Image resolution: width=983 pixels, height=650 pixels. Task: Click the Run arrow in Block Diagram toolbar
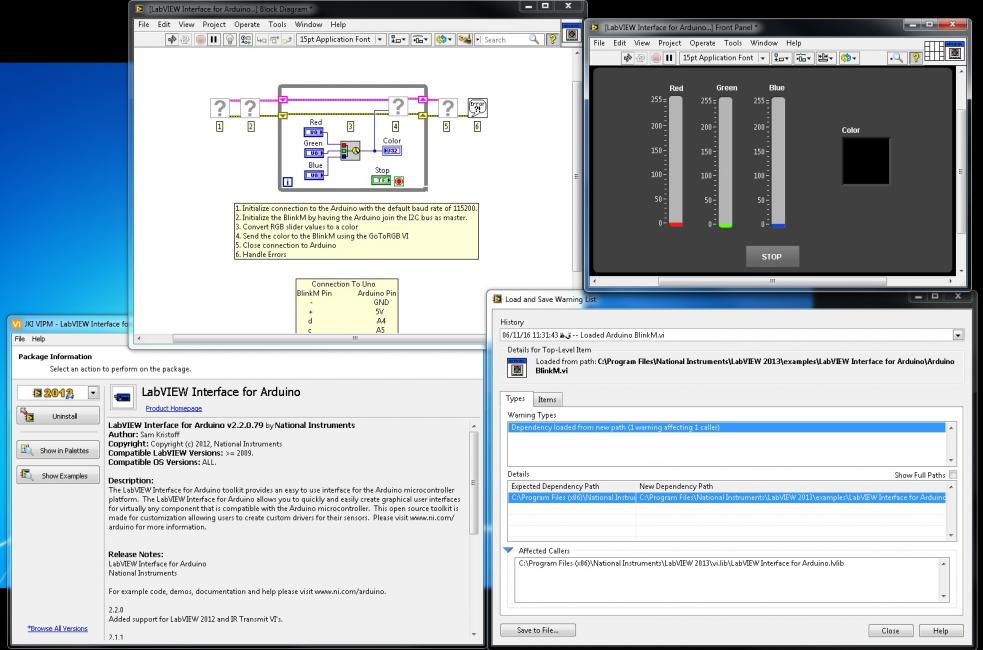click(x=172, y=40)
